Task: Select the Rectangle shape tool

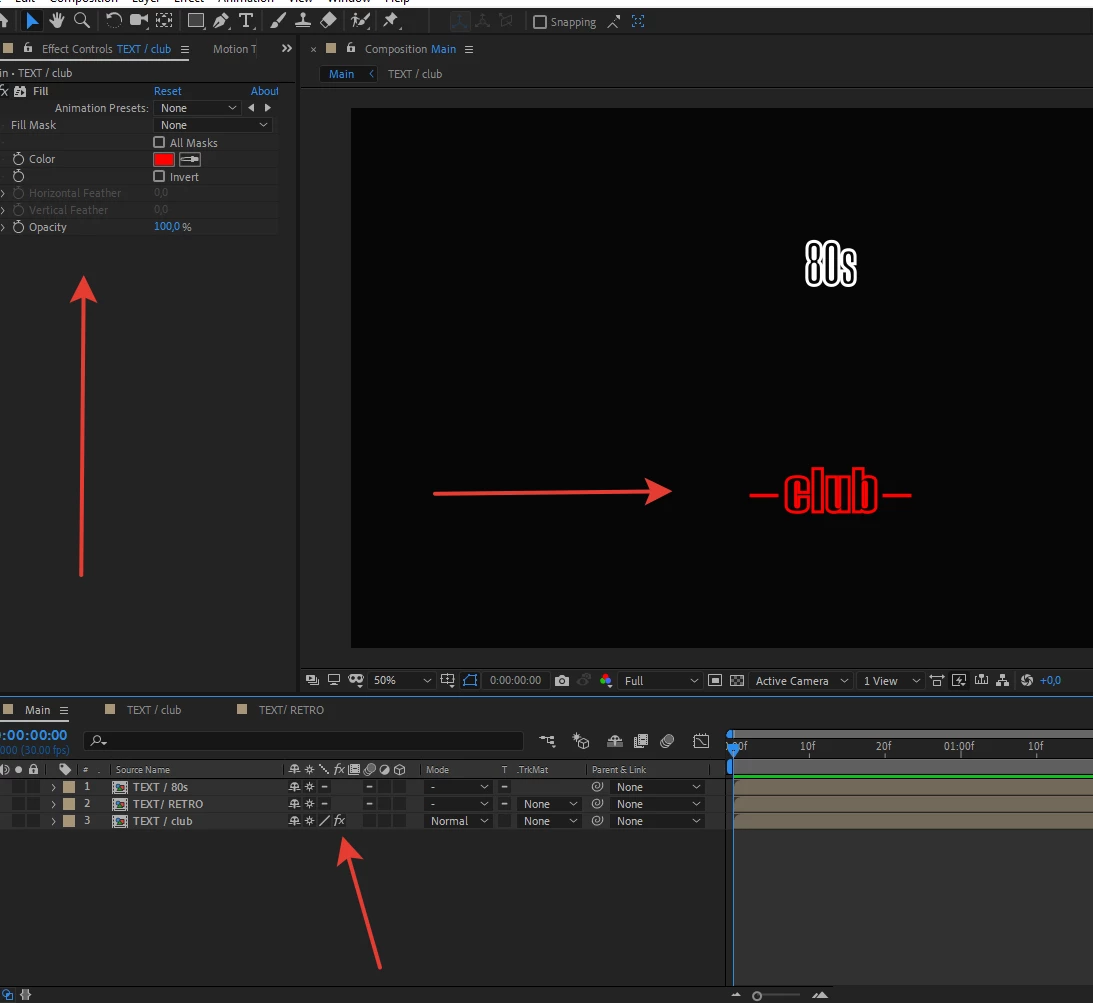Action: [x=196, y=21]
